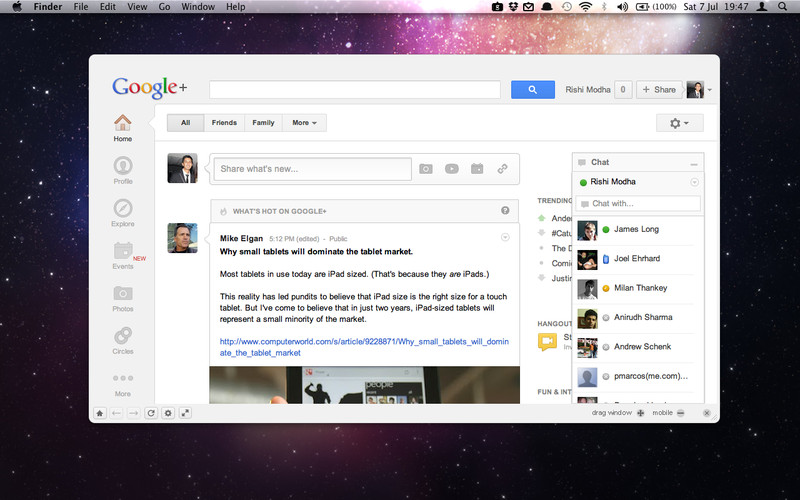Select the Family stream tab

click(x=263, y=122)
